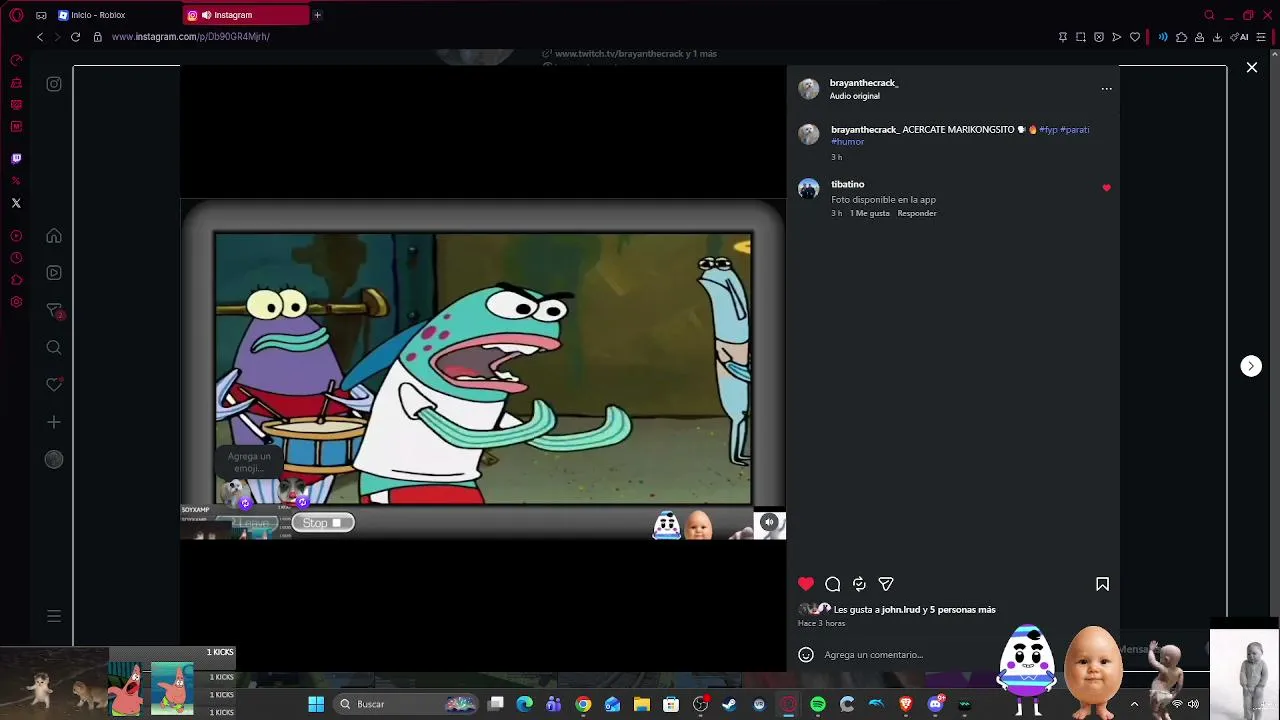
Task: Close the Instagram post viewer
Action: click(1252, 67)
